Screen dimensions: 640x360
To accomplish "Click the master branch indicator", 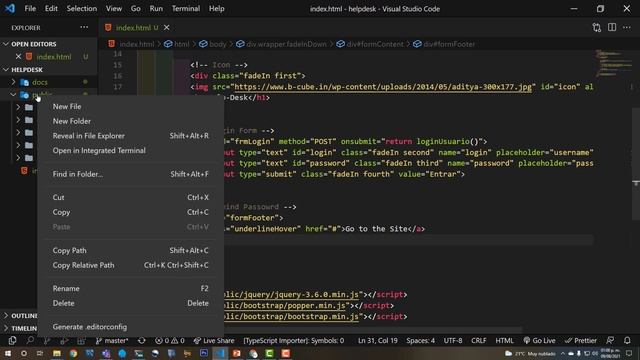I will (x=112, y=340).
